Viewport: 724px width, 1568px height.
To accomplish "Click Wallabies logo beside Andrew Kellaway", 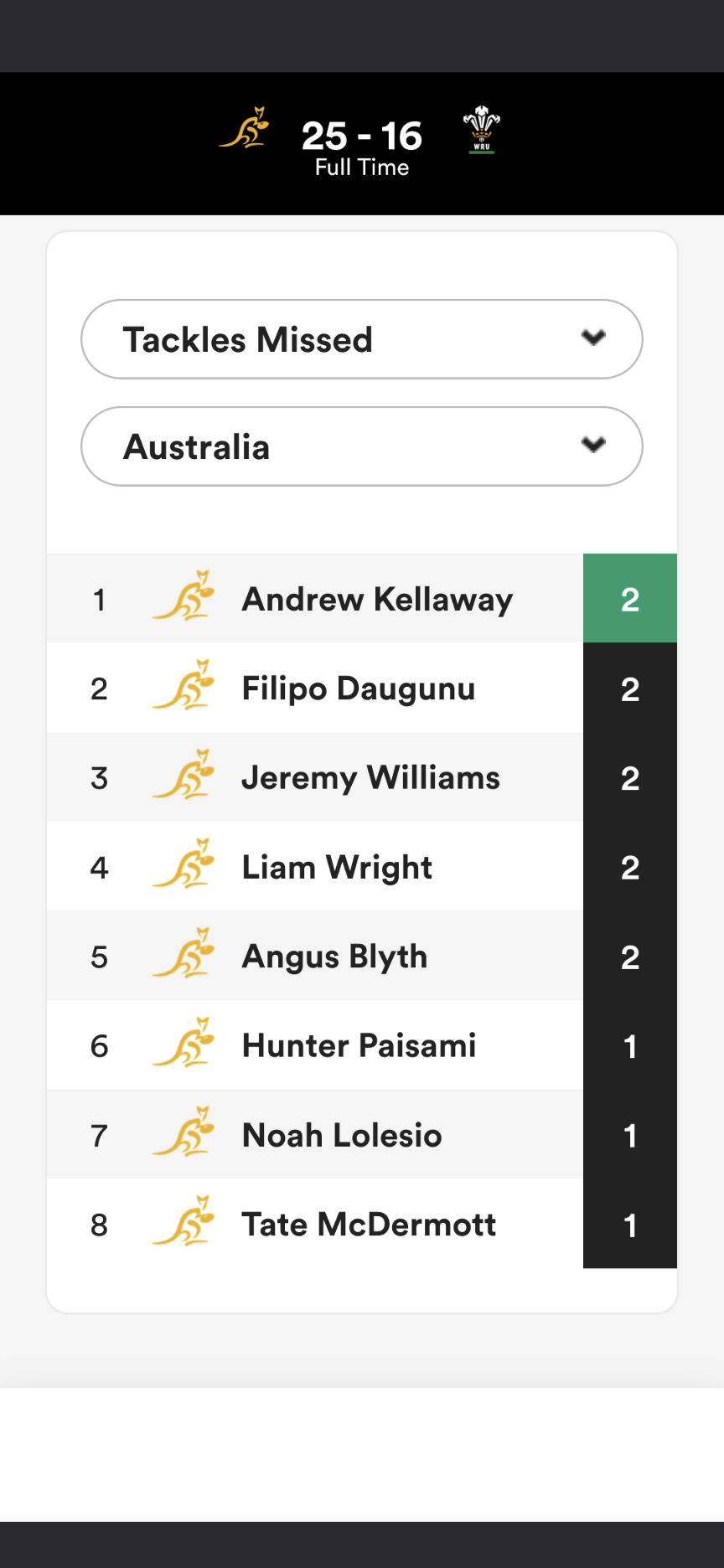I will click(184, 596).
